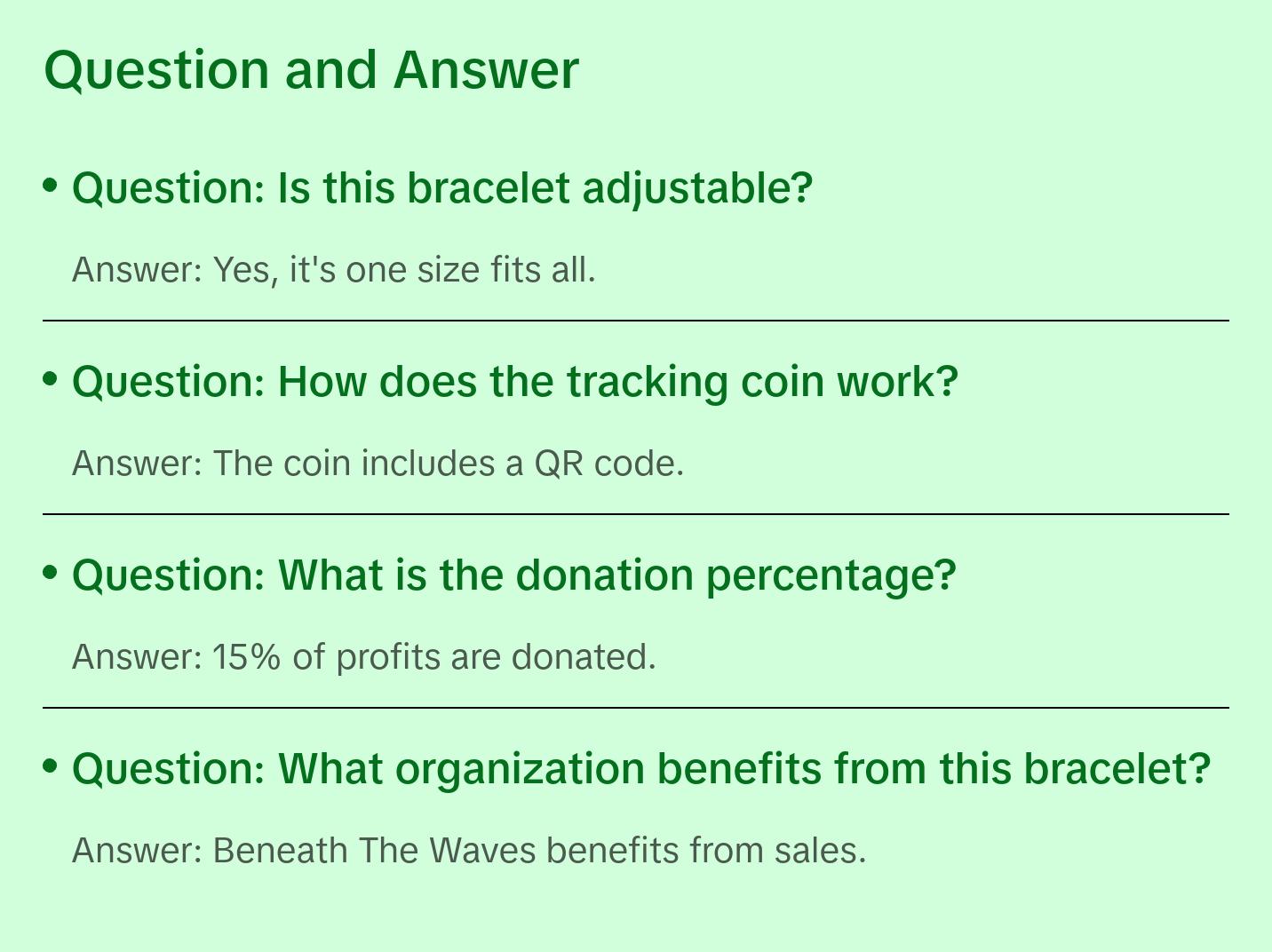
Task: Click the divider line below the first answer
Action: point(635,321)
